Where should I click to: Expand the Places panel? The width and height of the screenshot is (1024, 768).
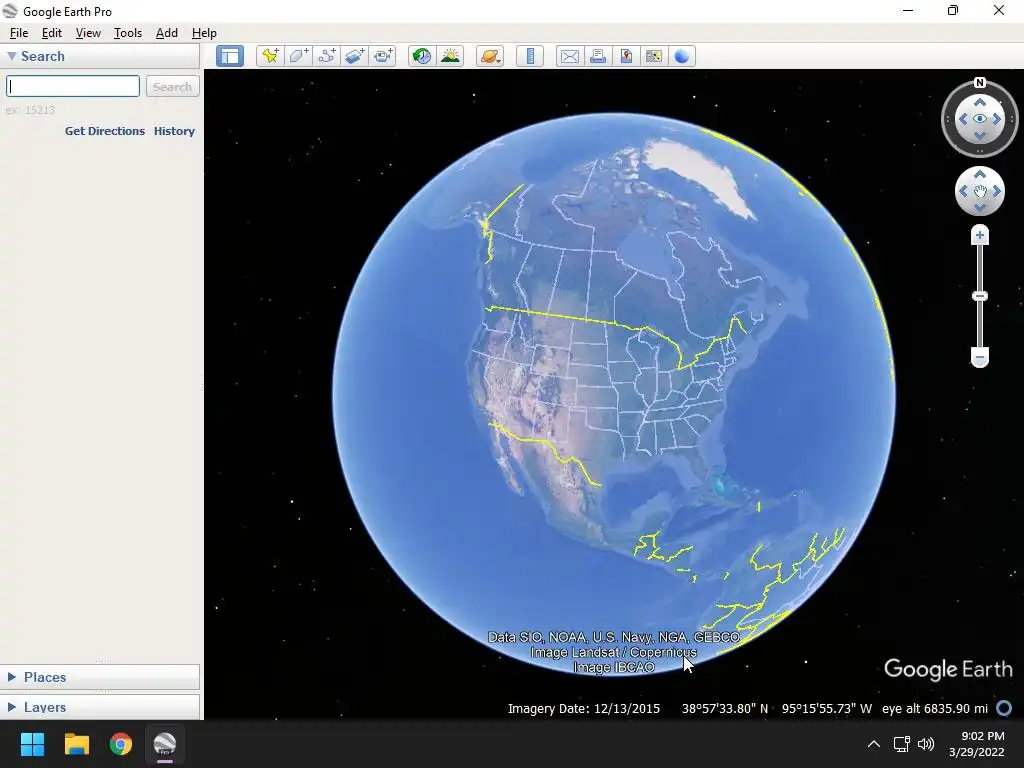pyautogui.click(x=12, y=677)
